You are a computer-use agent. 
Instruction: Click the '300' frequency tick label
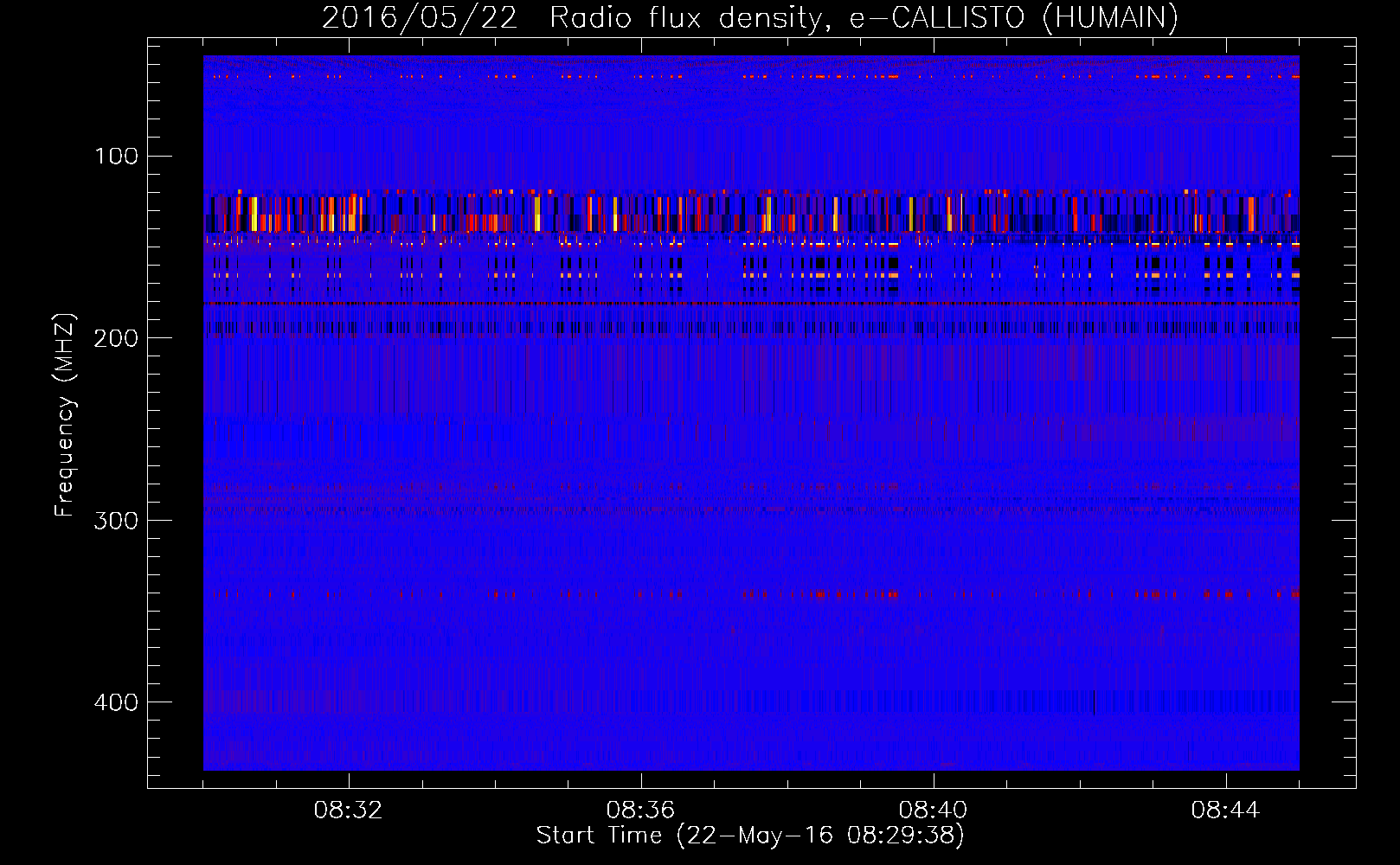coord(116,521)
